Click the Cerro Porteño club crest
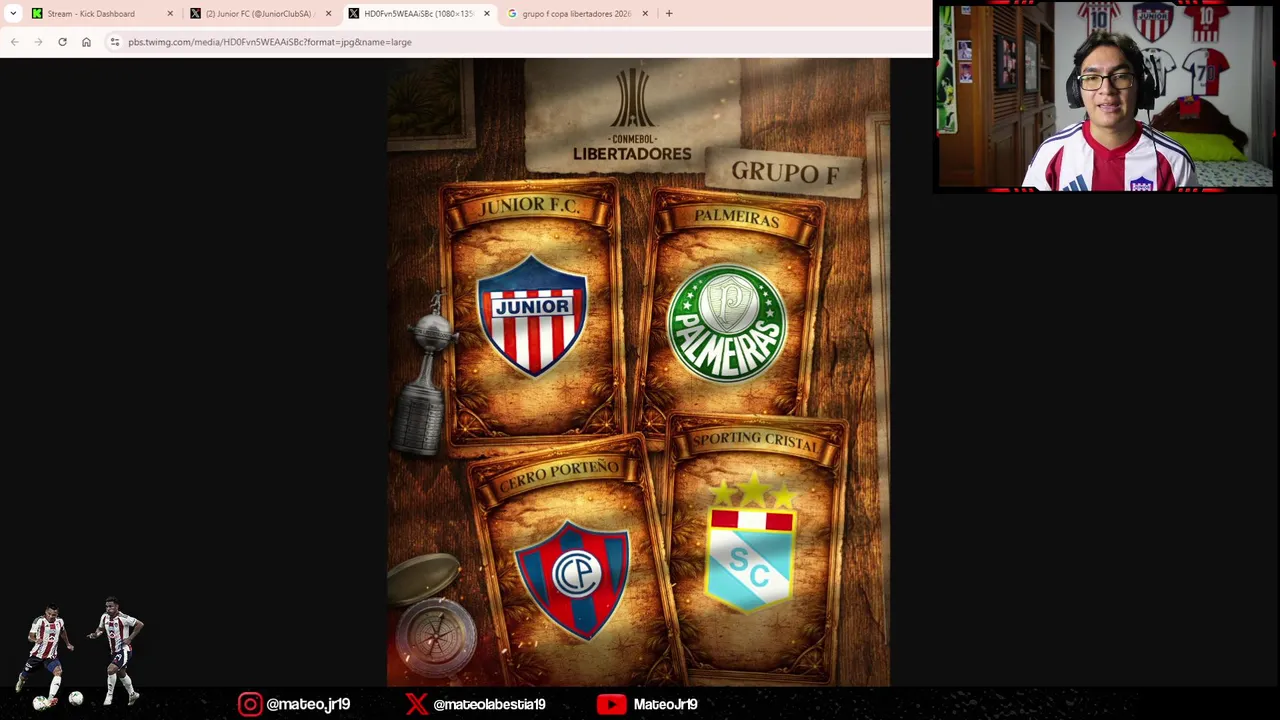1280x720 pixels. pos(573,578)
